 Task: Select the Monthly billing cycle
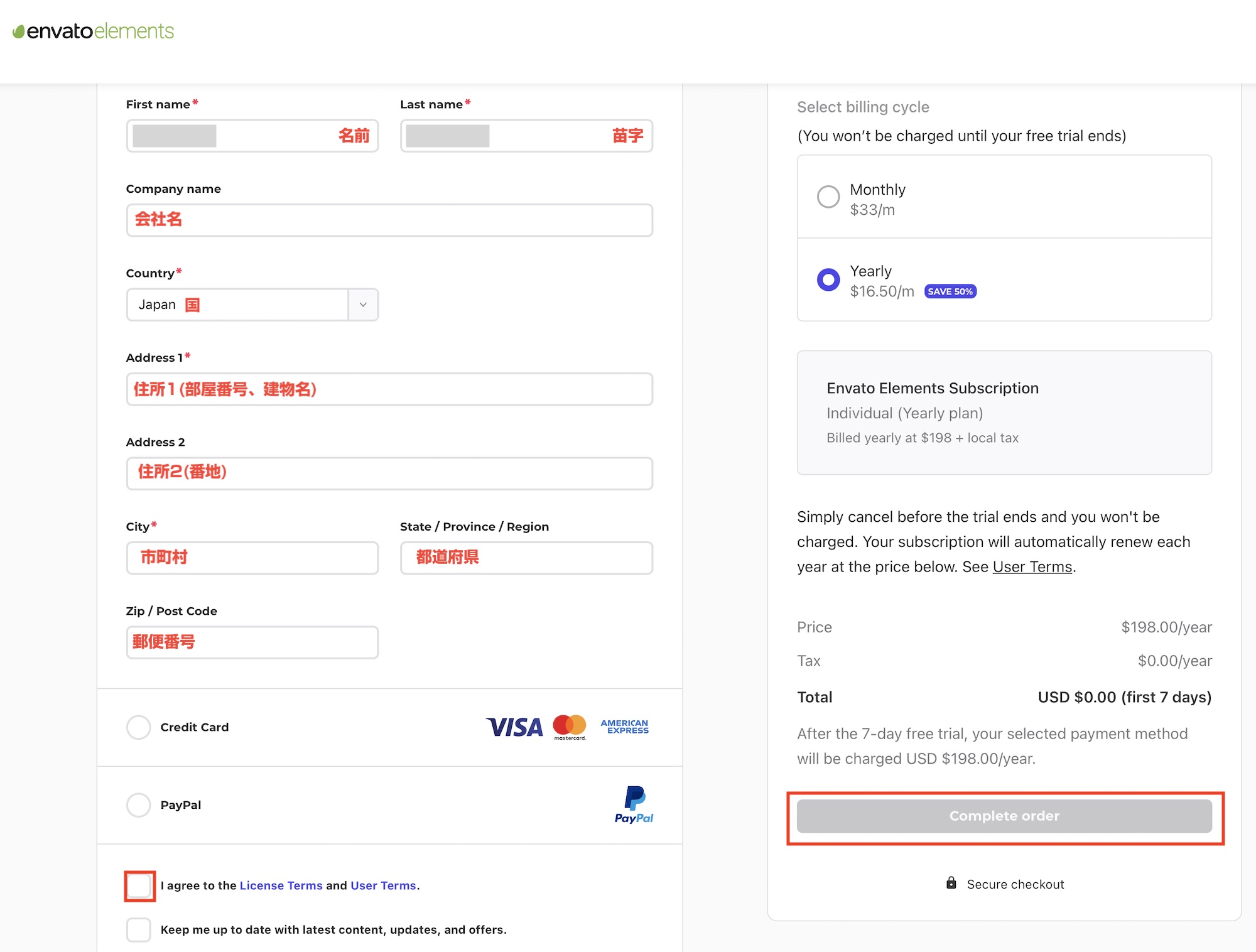[828, 197]
